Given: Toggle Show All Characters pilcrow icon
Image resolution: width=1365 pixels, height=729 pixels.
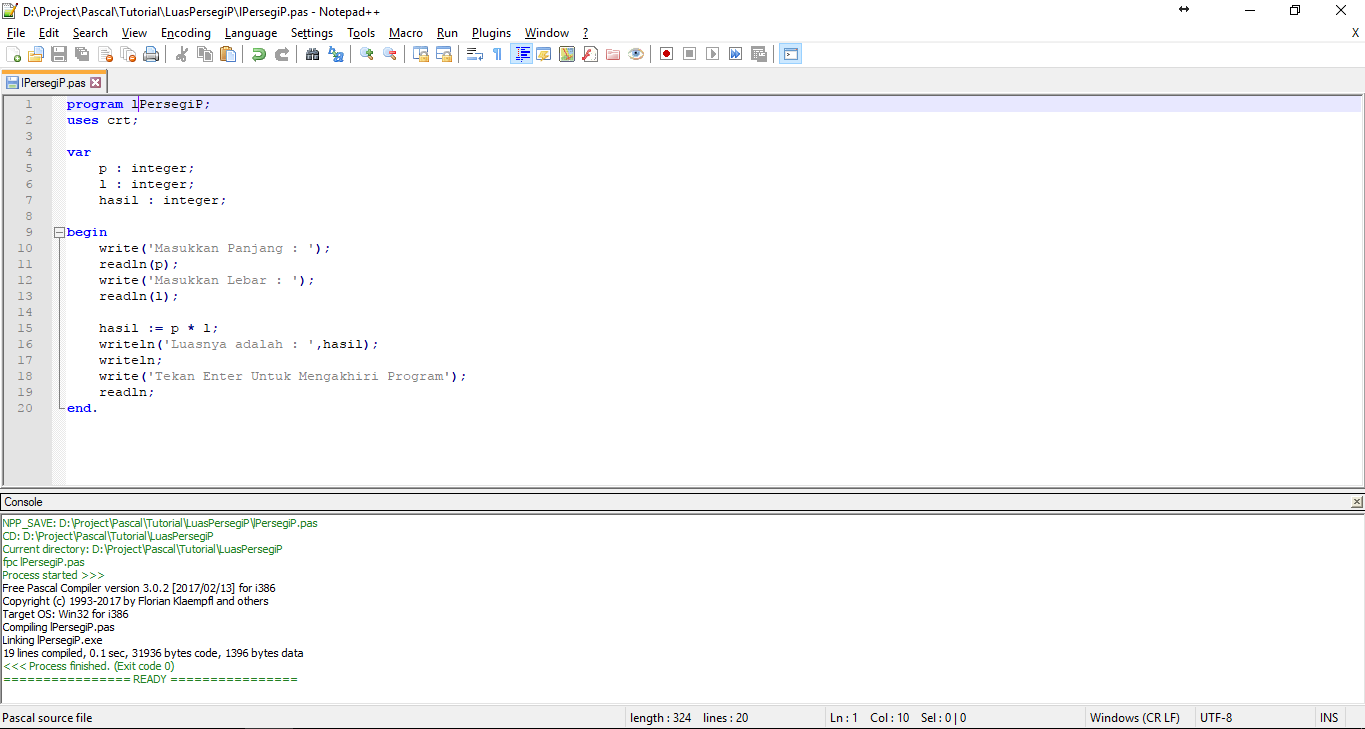Looking at the screenshot, I should point(498,54).
